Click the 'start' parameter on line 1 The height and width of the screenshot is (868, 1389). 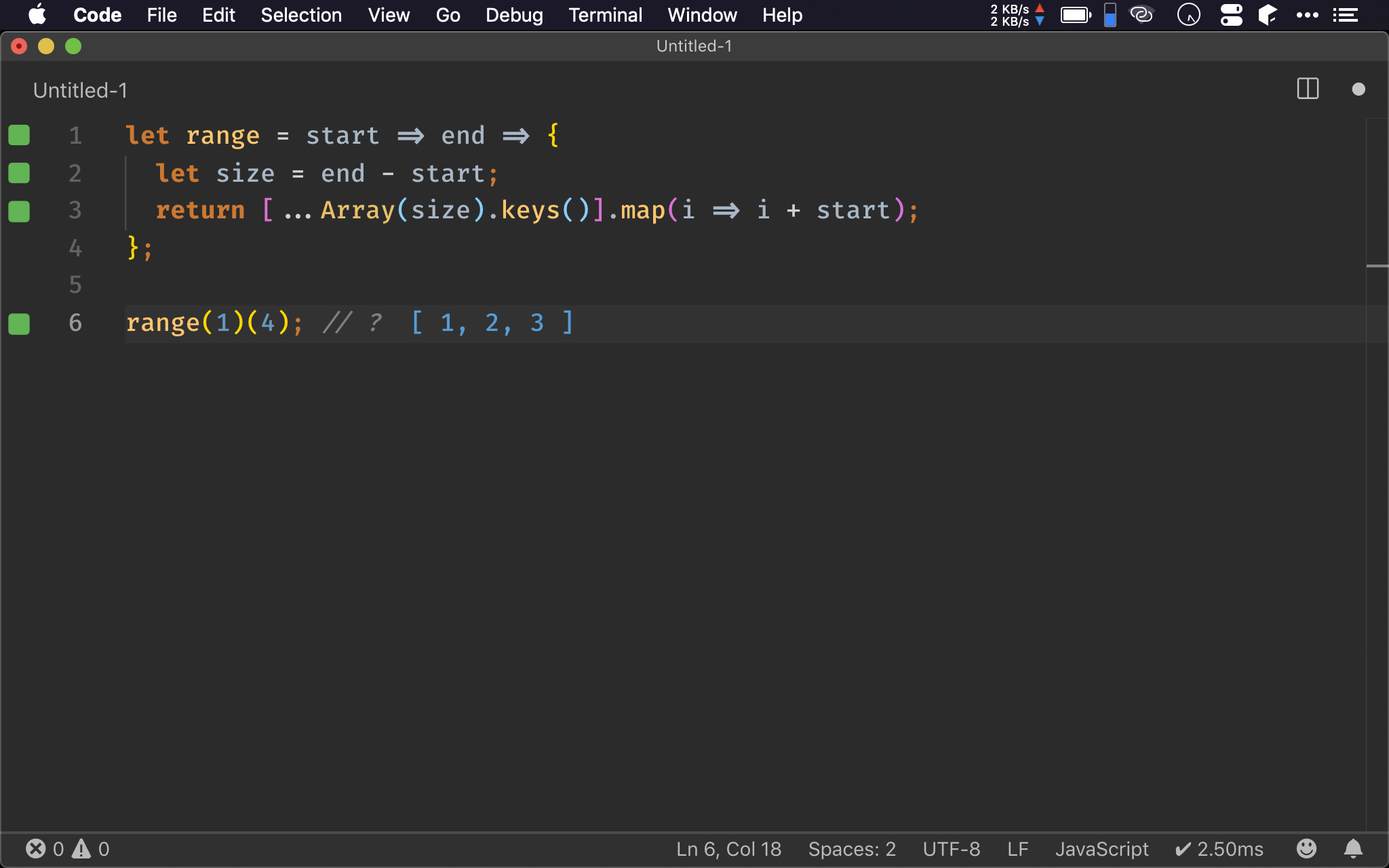343,136
